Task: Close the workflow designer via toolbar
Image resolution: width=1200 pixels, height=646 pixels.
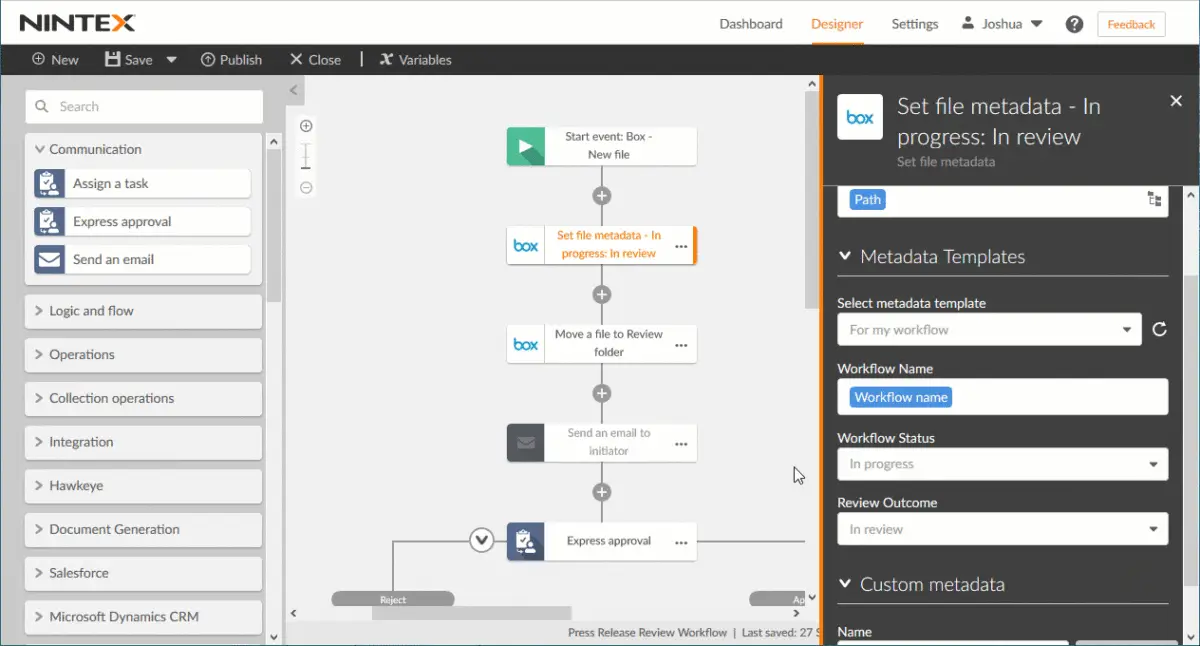Action: click(x=315, y=59)
